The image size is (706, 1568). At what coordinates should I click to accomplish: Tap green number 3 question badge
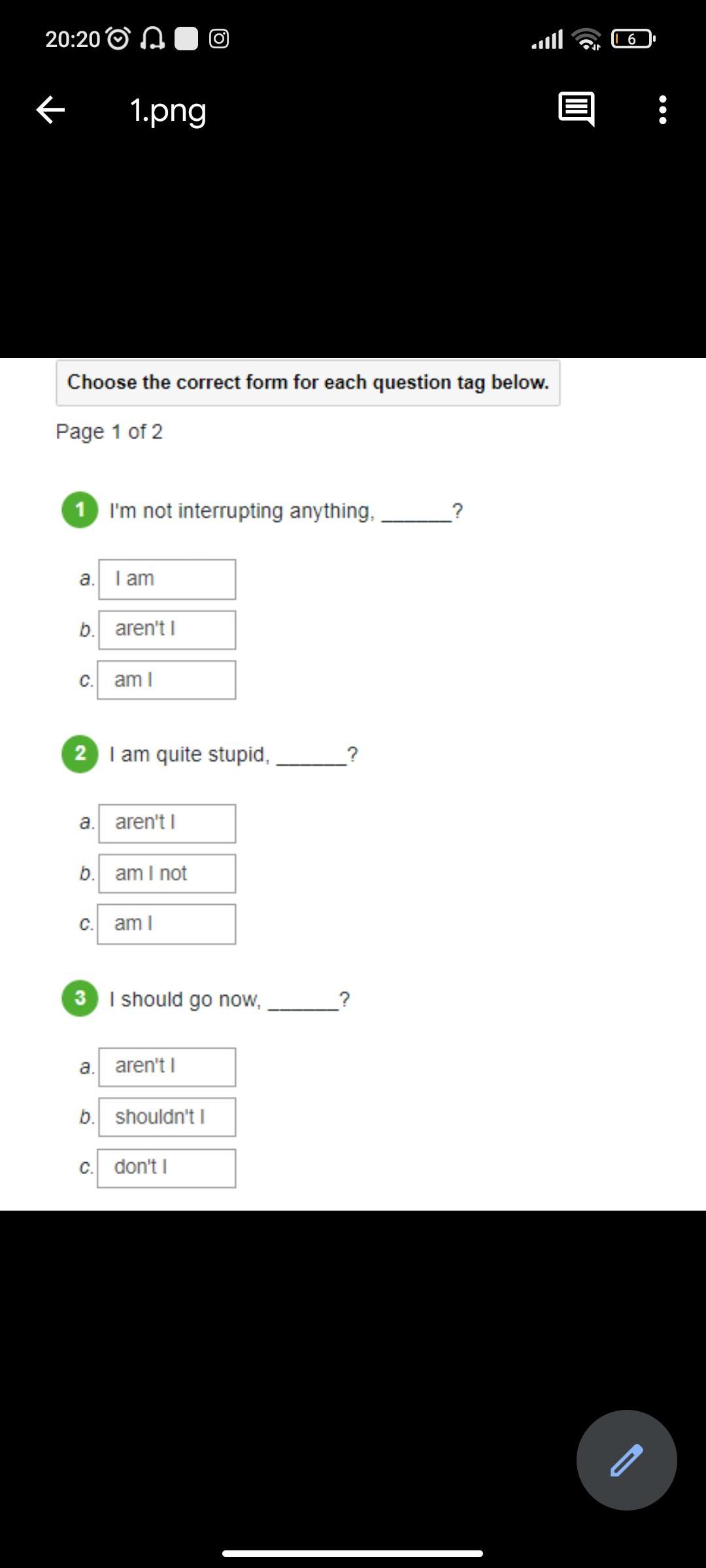coord(80,998)
